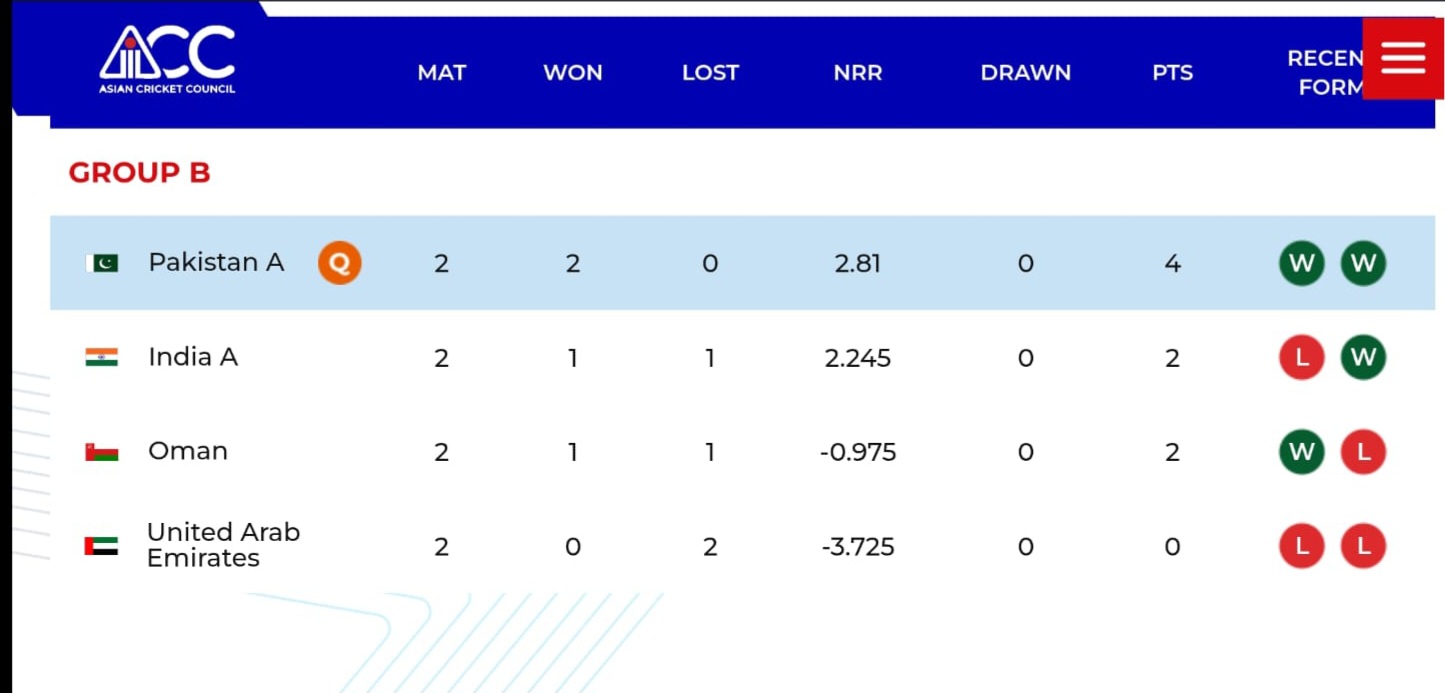Click the WON column header
1445x693 pixels.
pos(572,73)
